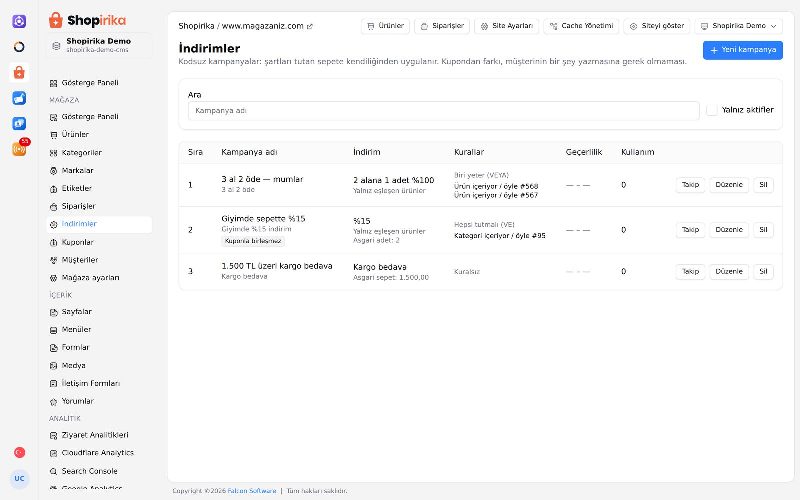Open Ürünler from the top toolbar

[x=385, y=26]
